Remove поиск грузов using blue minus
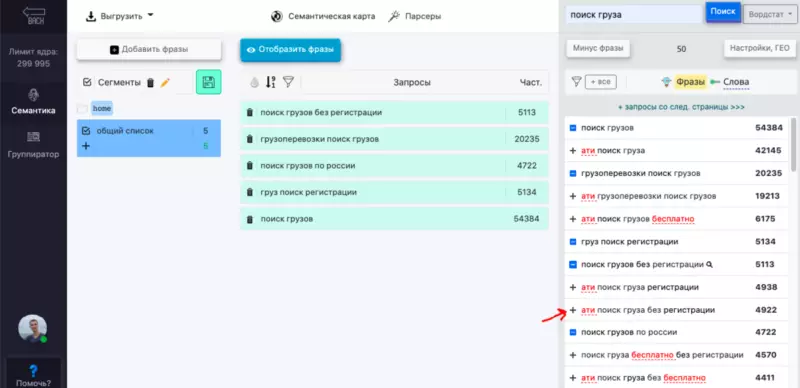This screenshot has width=800, height=388. pos(572,128)
